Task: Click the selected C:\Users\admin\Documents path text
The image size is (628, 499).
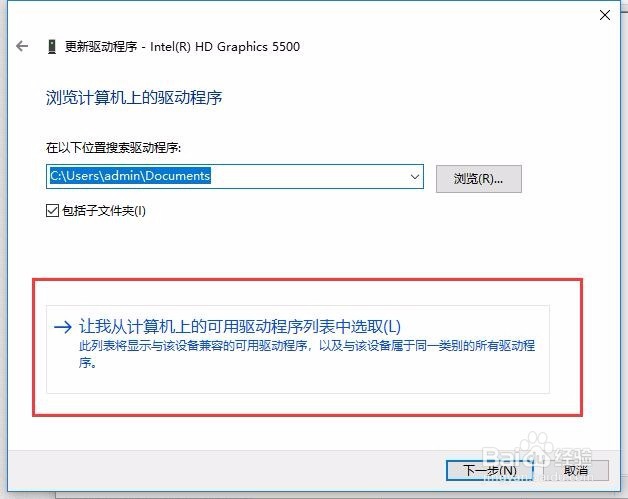Action: [130, 176]
